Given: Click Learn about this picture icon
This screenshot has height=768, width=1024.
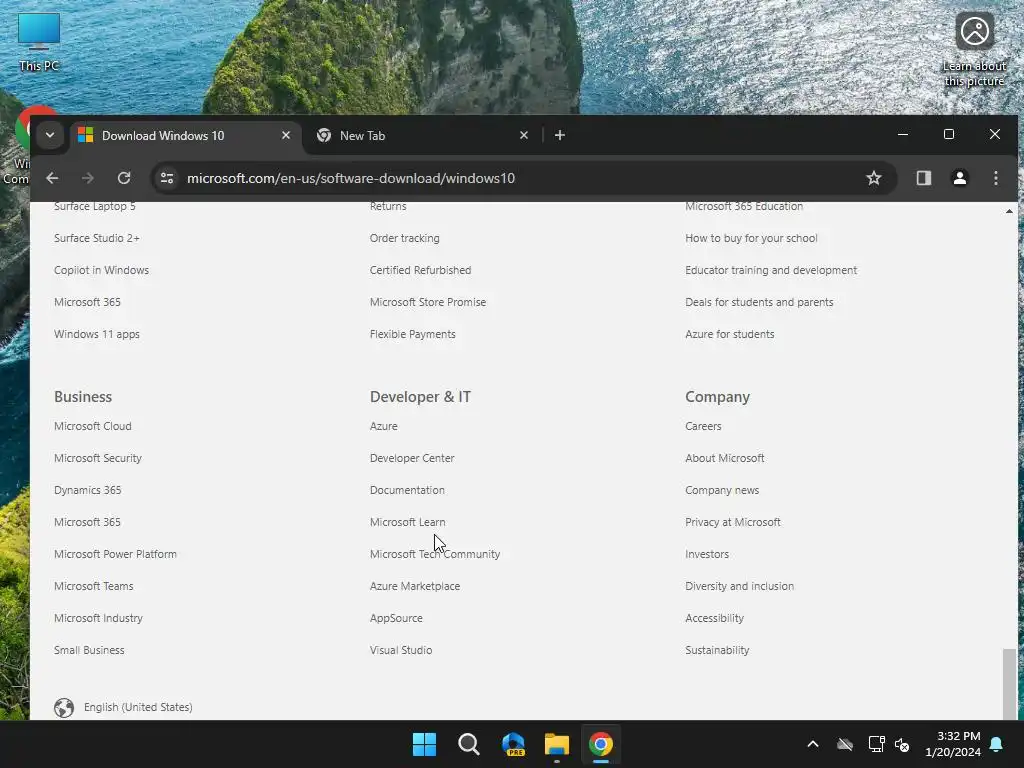Looking at the screenshot, I should click(974, 49).
